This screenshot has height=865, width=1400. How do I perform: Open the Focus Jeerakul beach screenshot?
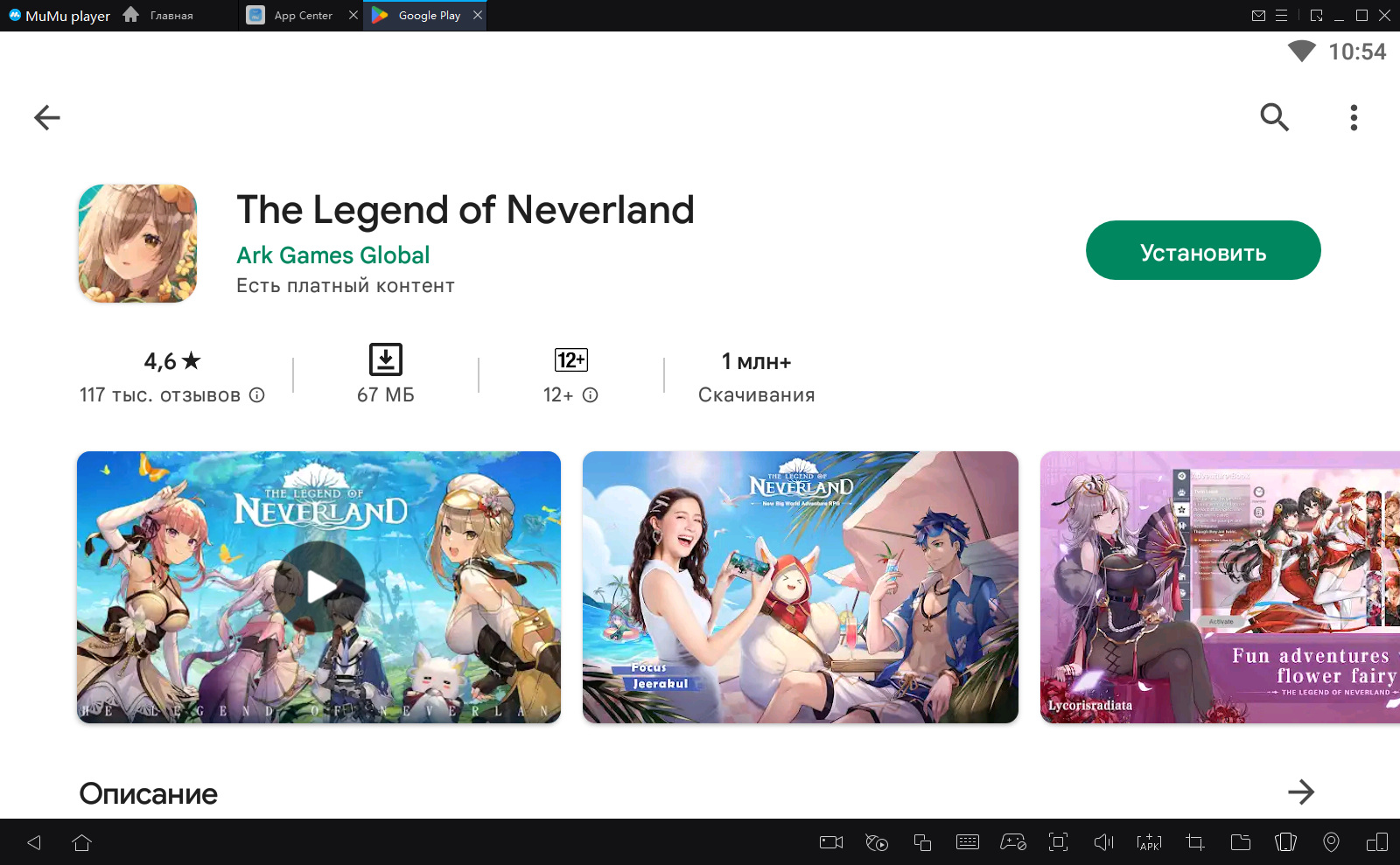pos(800,587)
